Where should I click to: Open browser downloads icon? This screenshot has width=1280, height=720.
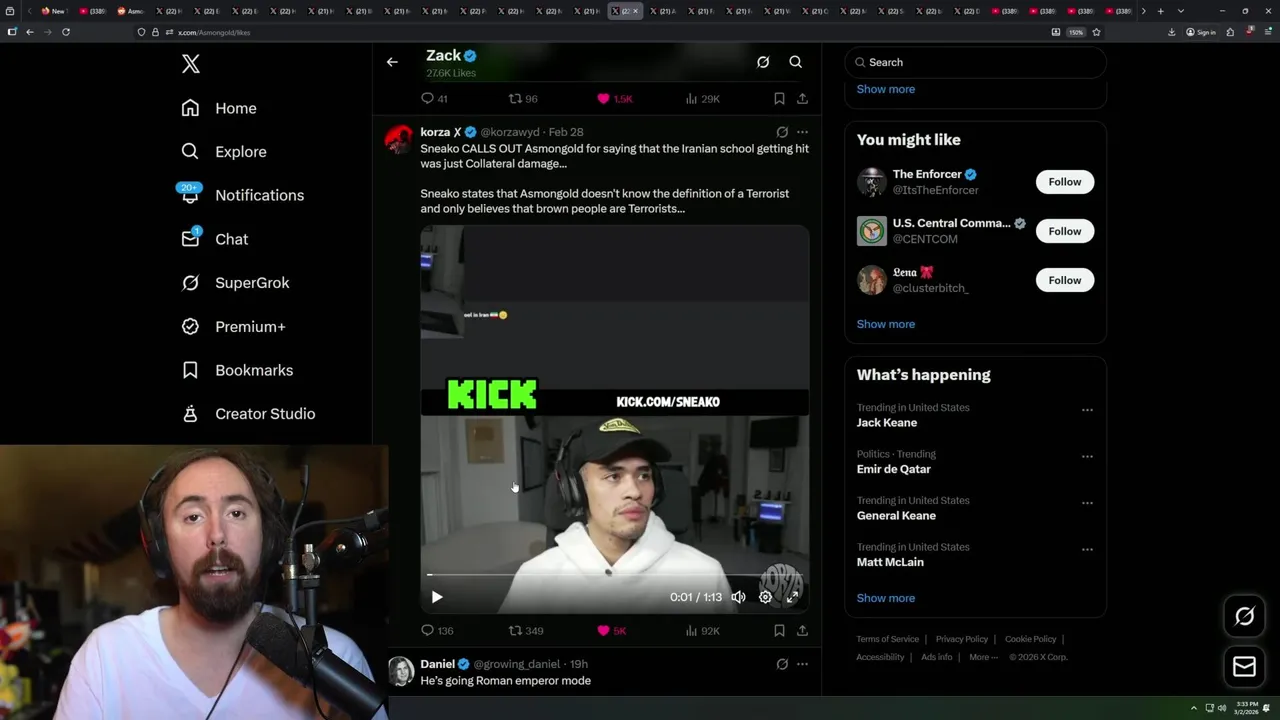1172,32
